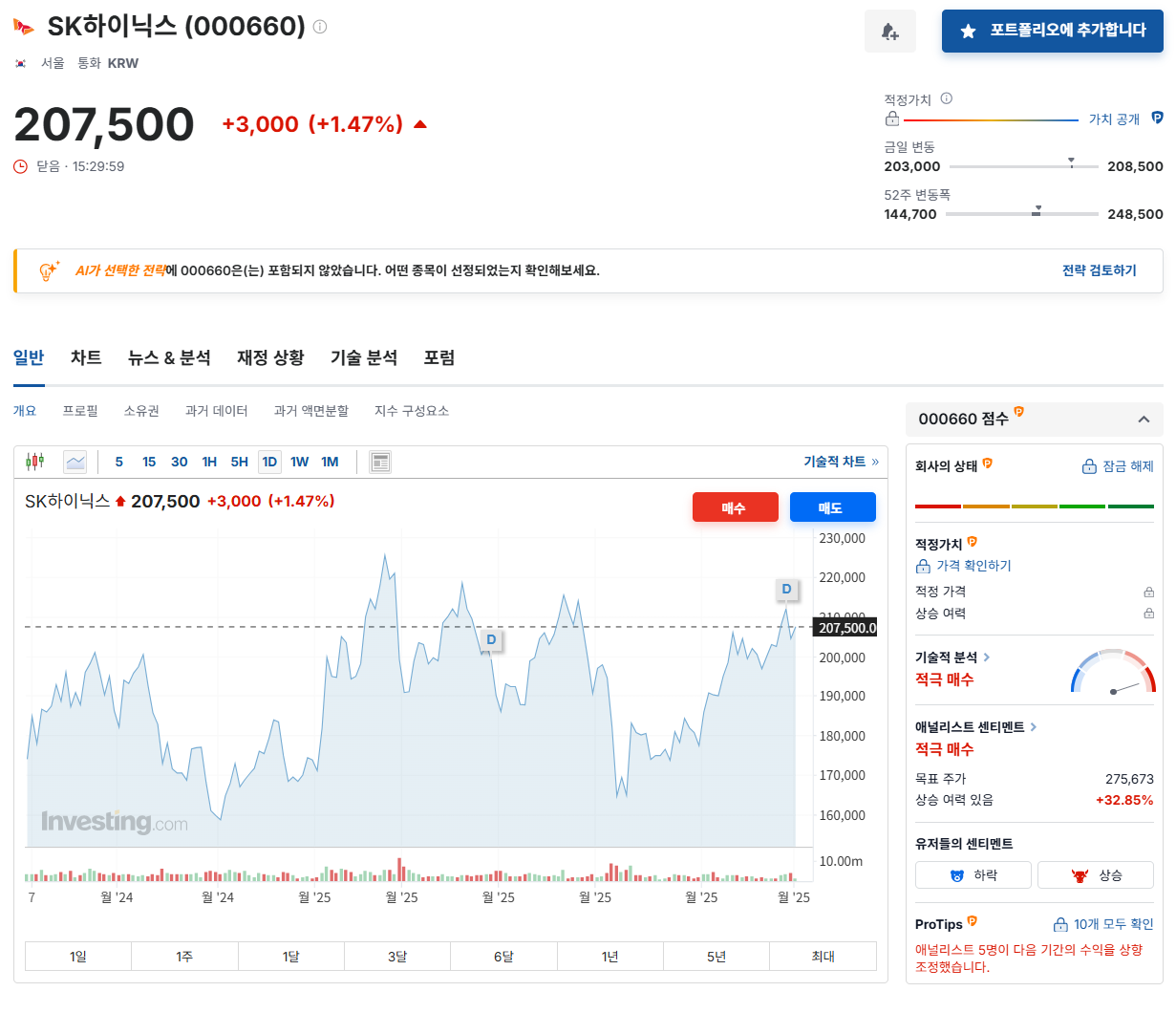
Task: Click the 회사의 상태 colored health bar
Action: point(1035,506)
